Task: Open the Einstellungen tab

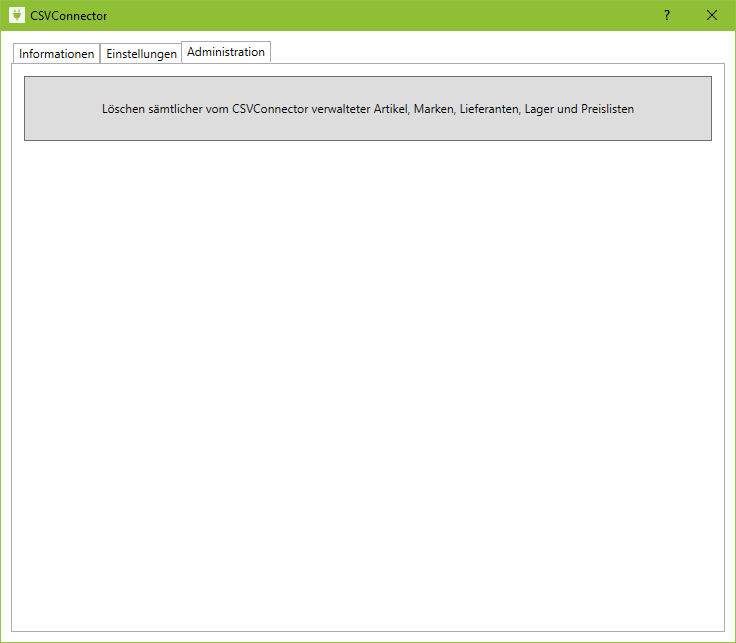Action: (141, 54)
